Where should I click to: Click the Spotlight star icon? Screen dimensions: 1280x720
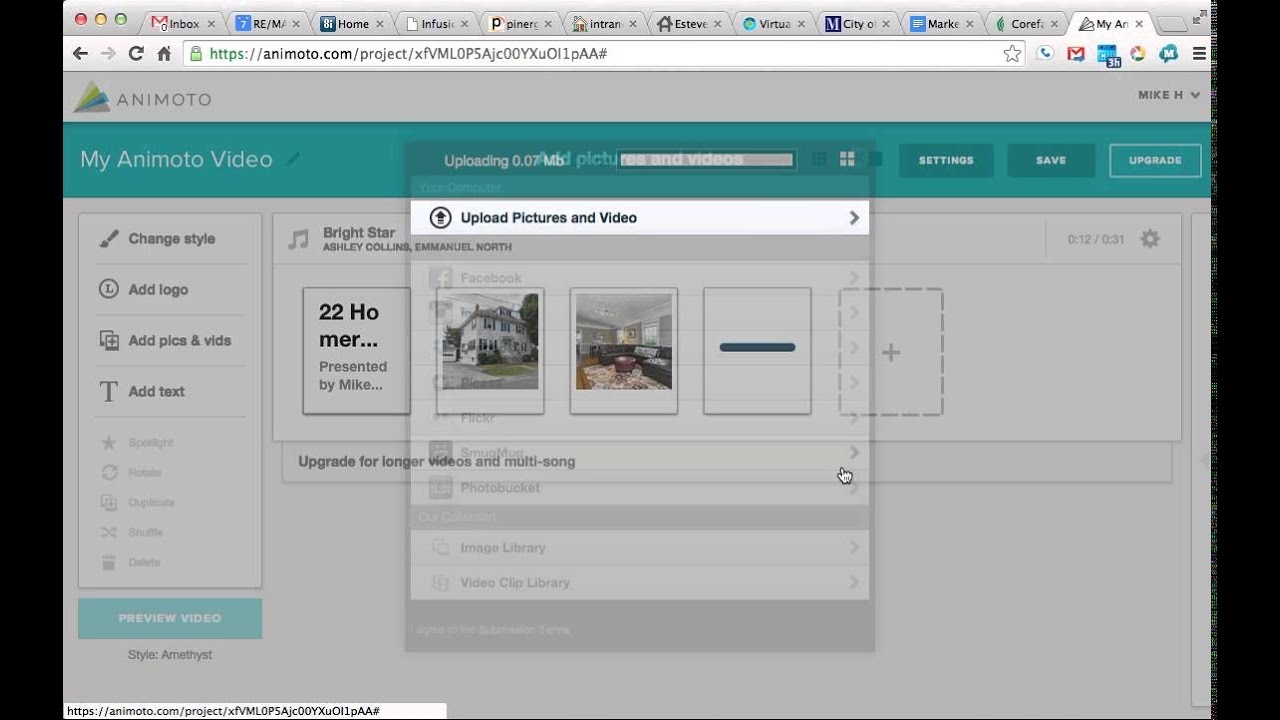pyautogui.click(x=109, y=443)
